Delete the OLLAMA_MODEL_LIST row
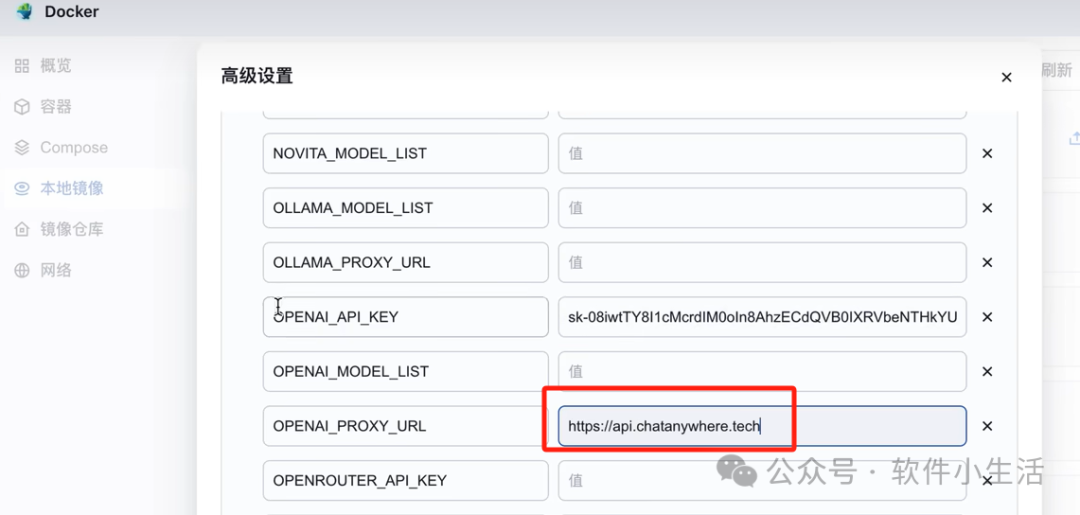Viewport: 1080px width, 515px height. 987,208
